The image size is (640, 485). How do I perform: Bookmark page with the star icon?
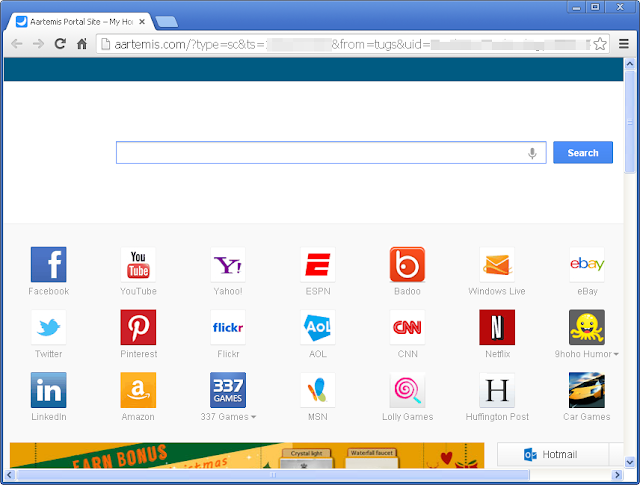click(600, 44)
